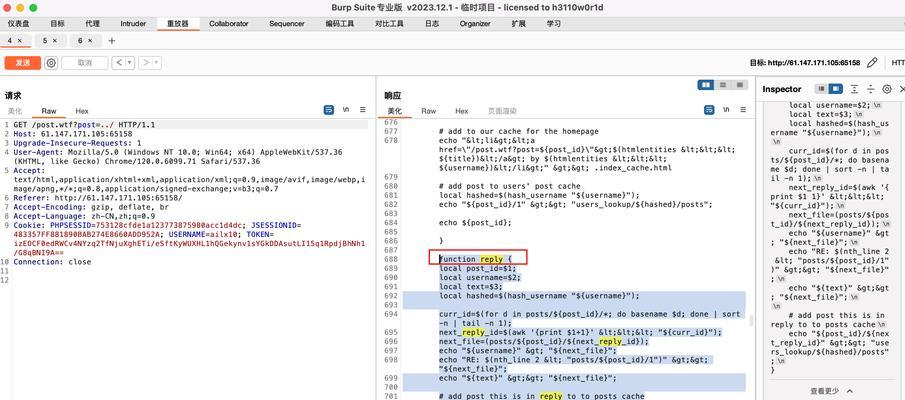905x400 pixels.
Task: Toggle word wrap in request editor
Action: pos(329,110)
